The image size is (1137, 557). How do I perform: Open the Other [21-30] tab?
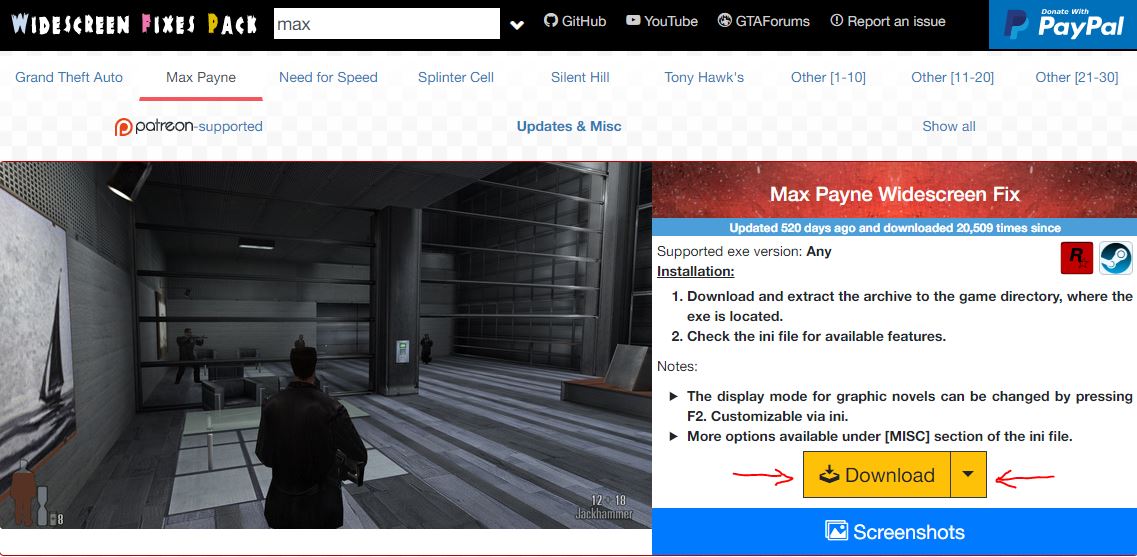click(1076, 77)
